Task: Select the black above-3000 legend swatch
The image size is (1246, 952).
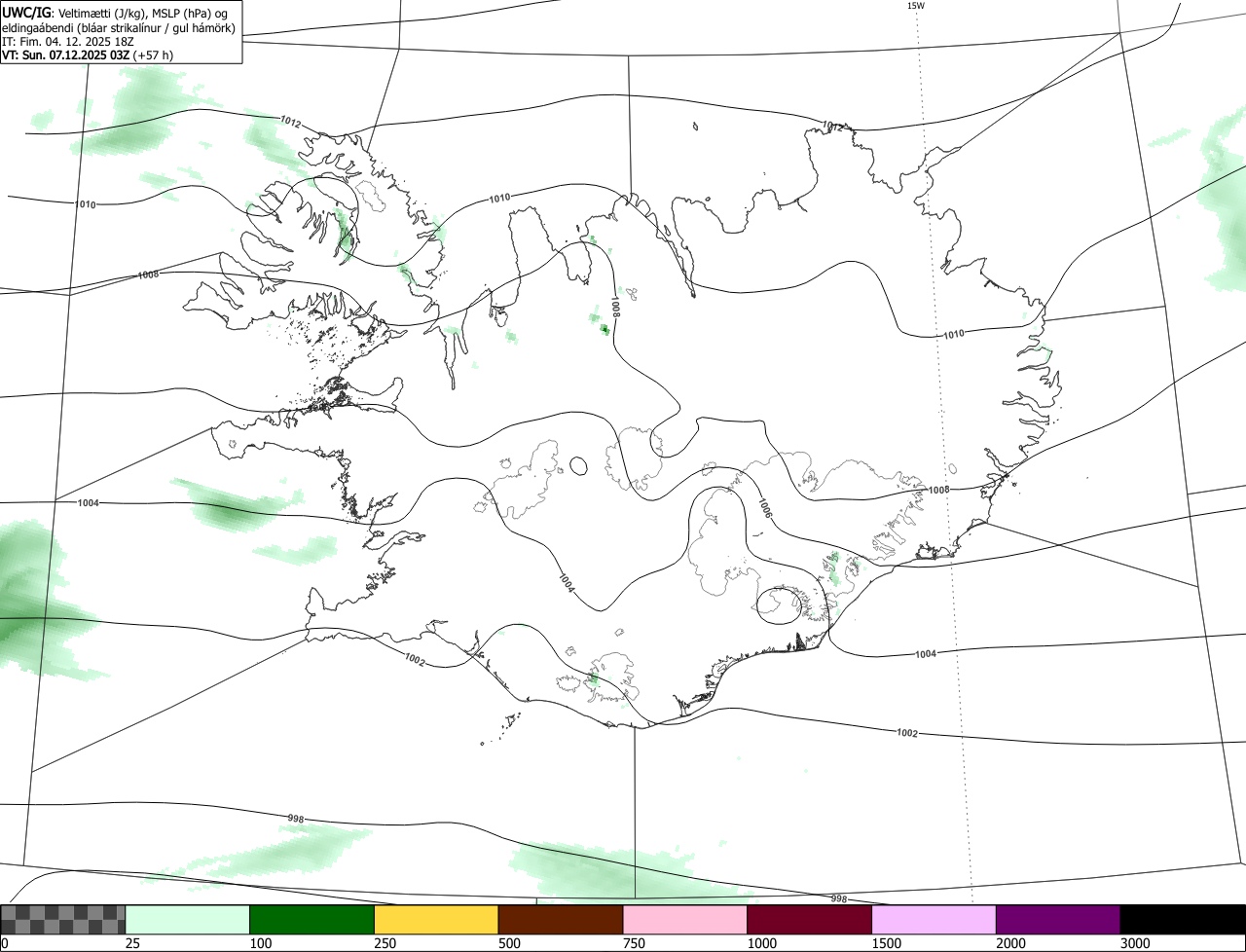Action: click(x=1183, y=920)
